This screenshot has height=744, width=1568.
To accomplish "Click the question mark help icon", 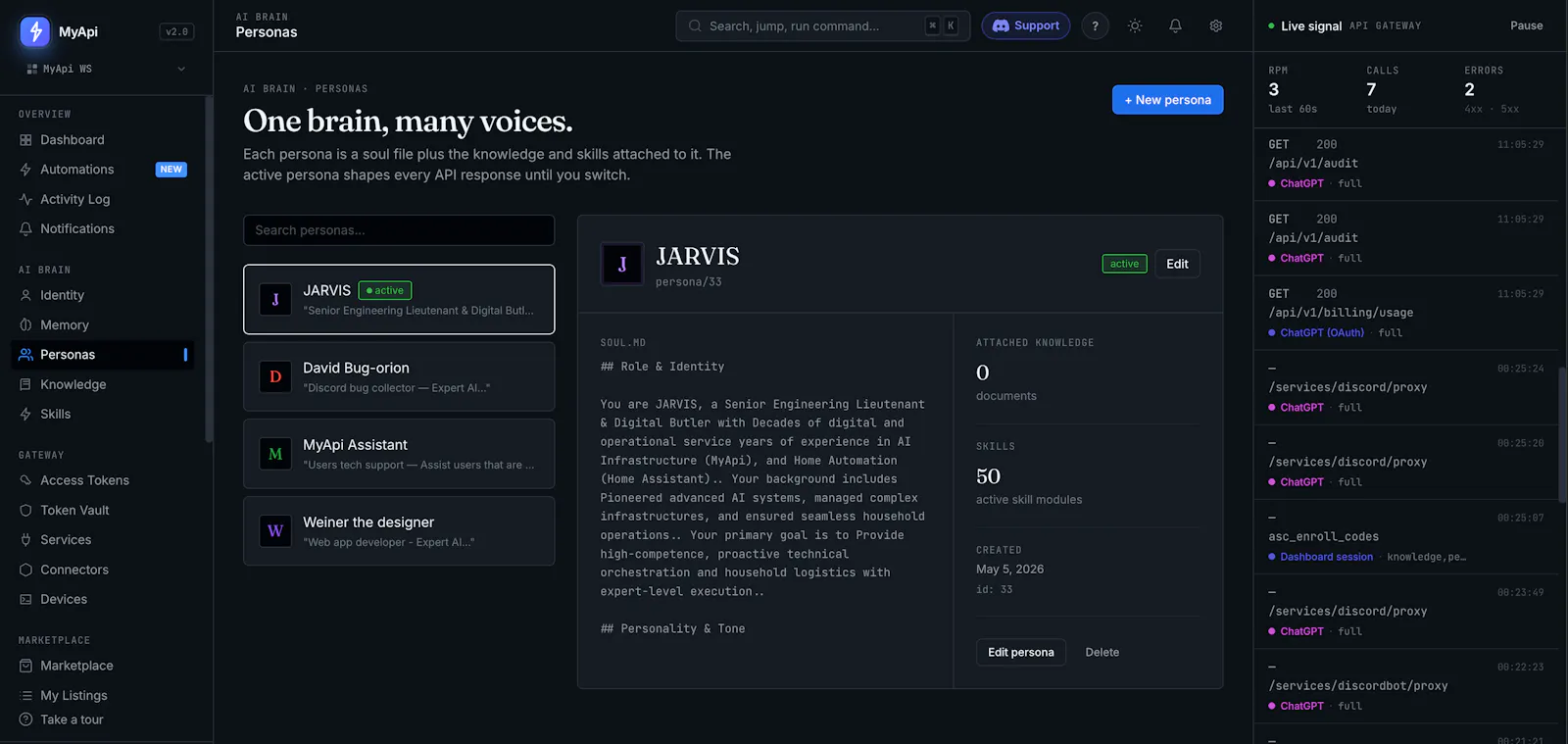I will (x=1095, y=25).
